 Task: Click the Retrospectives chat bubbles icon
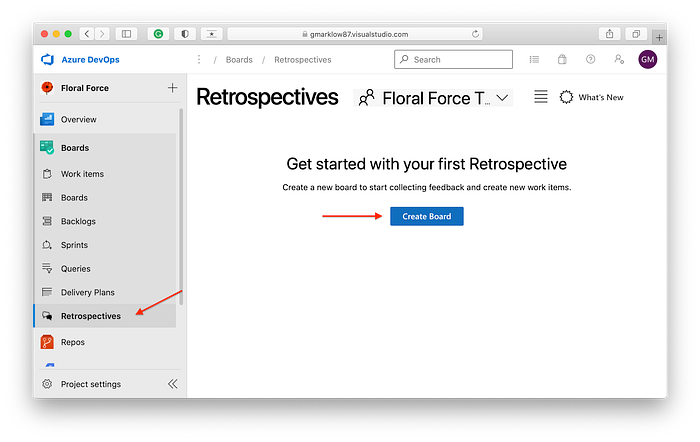[47, 316]
